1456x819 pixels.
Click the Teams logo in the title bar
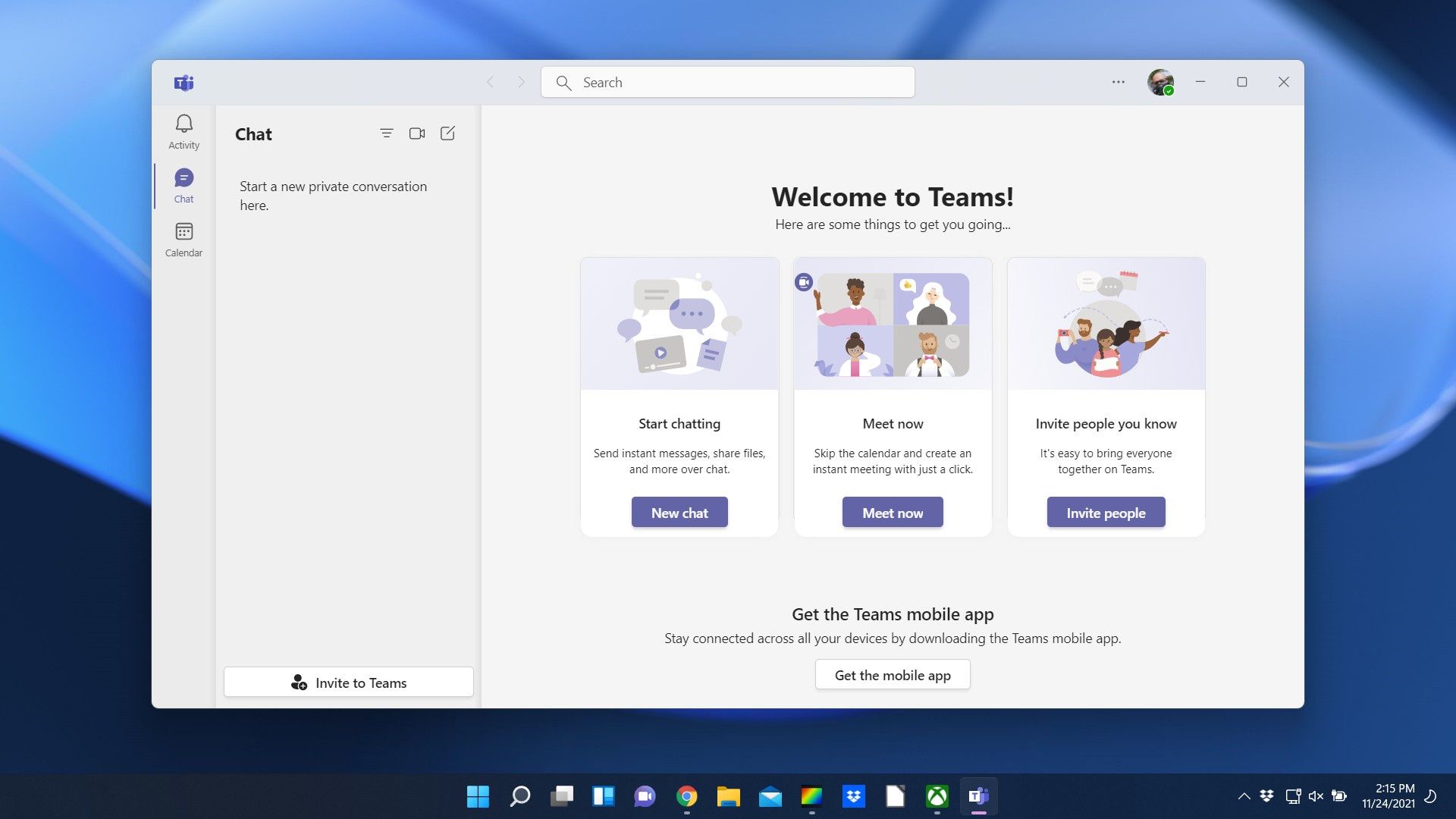pos(184,83)
